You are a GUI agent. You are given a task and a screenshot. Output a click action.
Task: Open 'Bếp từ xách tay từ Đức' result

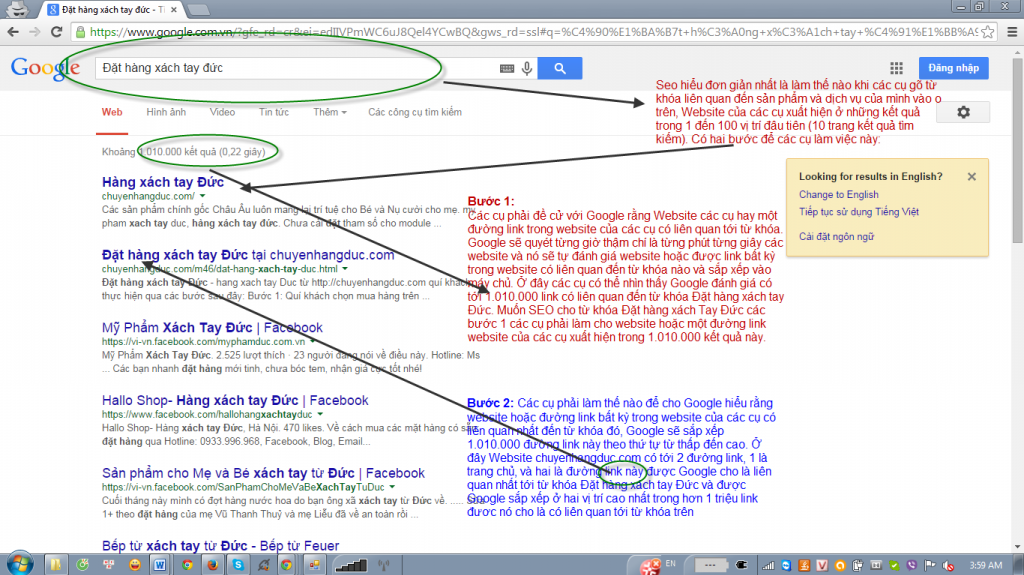click(221, 545)
